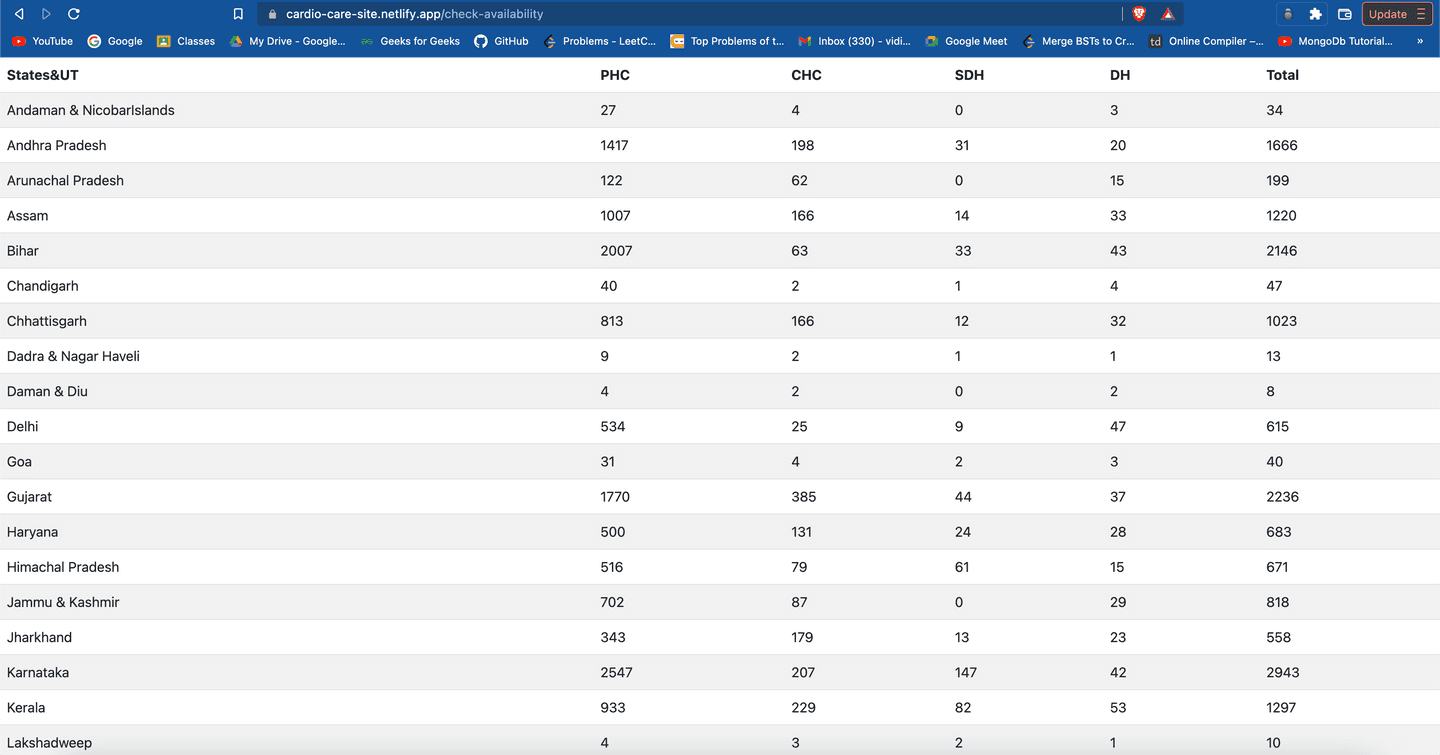Click the DH column header
This screenshot has width=1440, height=755.
1120,75
